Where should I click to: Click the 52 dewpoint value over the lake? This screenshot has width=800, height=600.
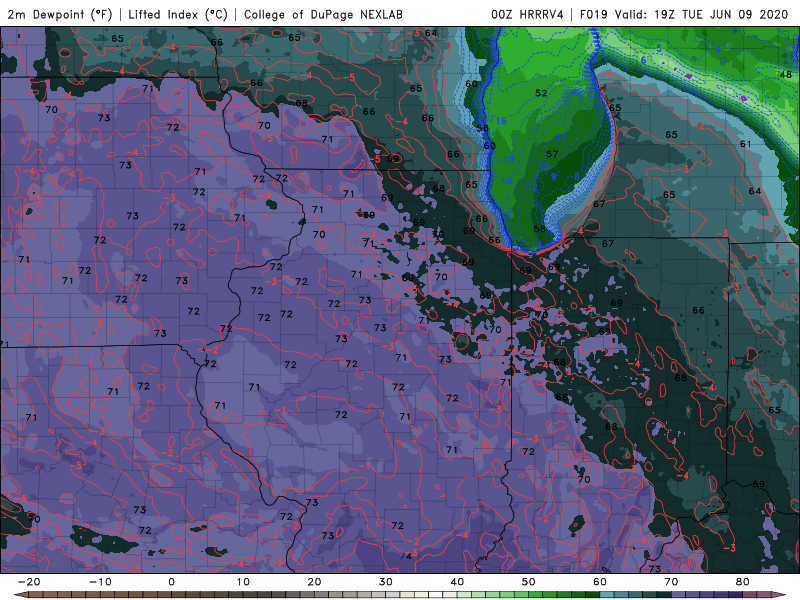541,93
